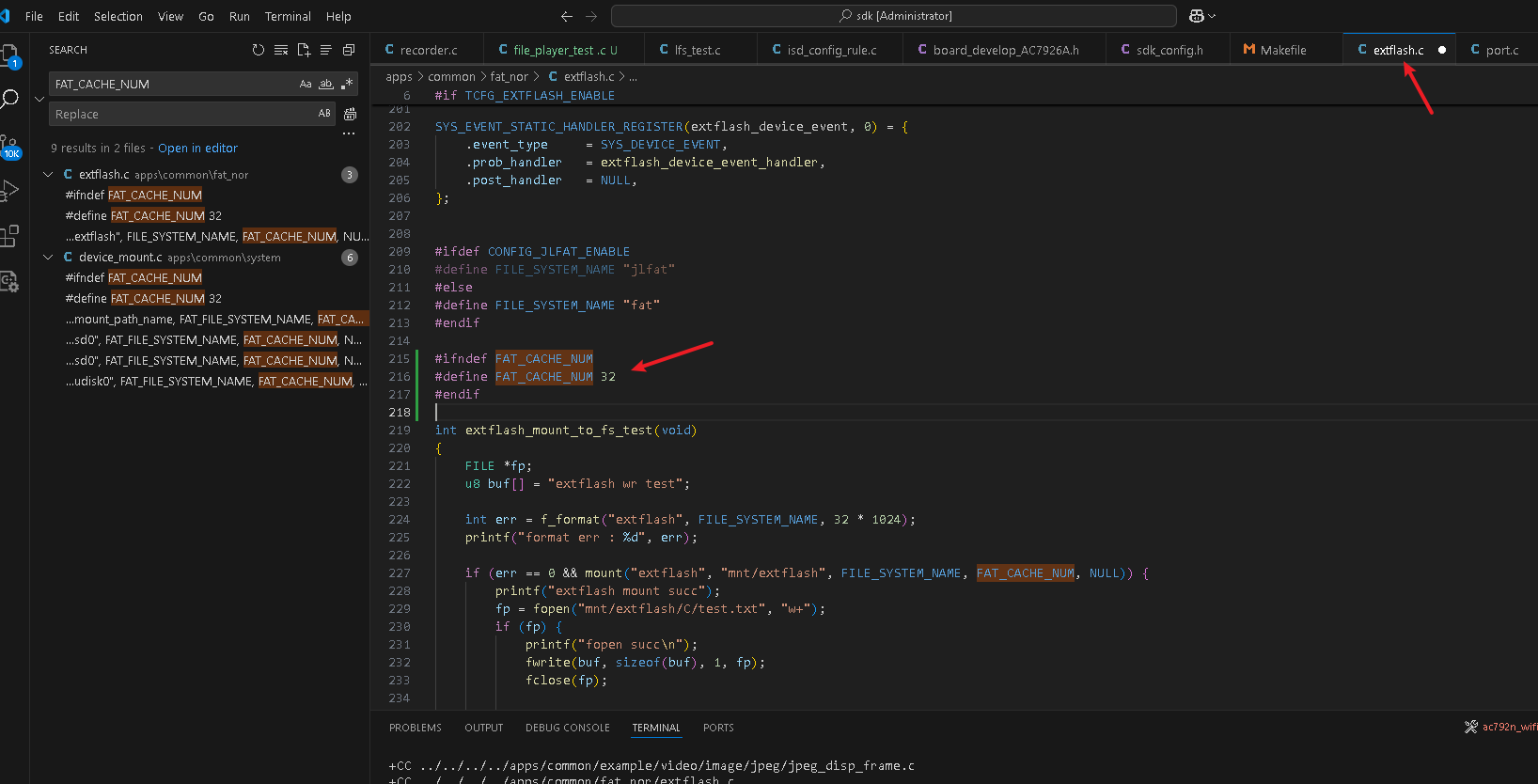Collapse extflash.c search results group
This screenshot has width=1538, height=784.
pyautogui.click(x=48, y=175)
